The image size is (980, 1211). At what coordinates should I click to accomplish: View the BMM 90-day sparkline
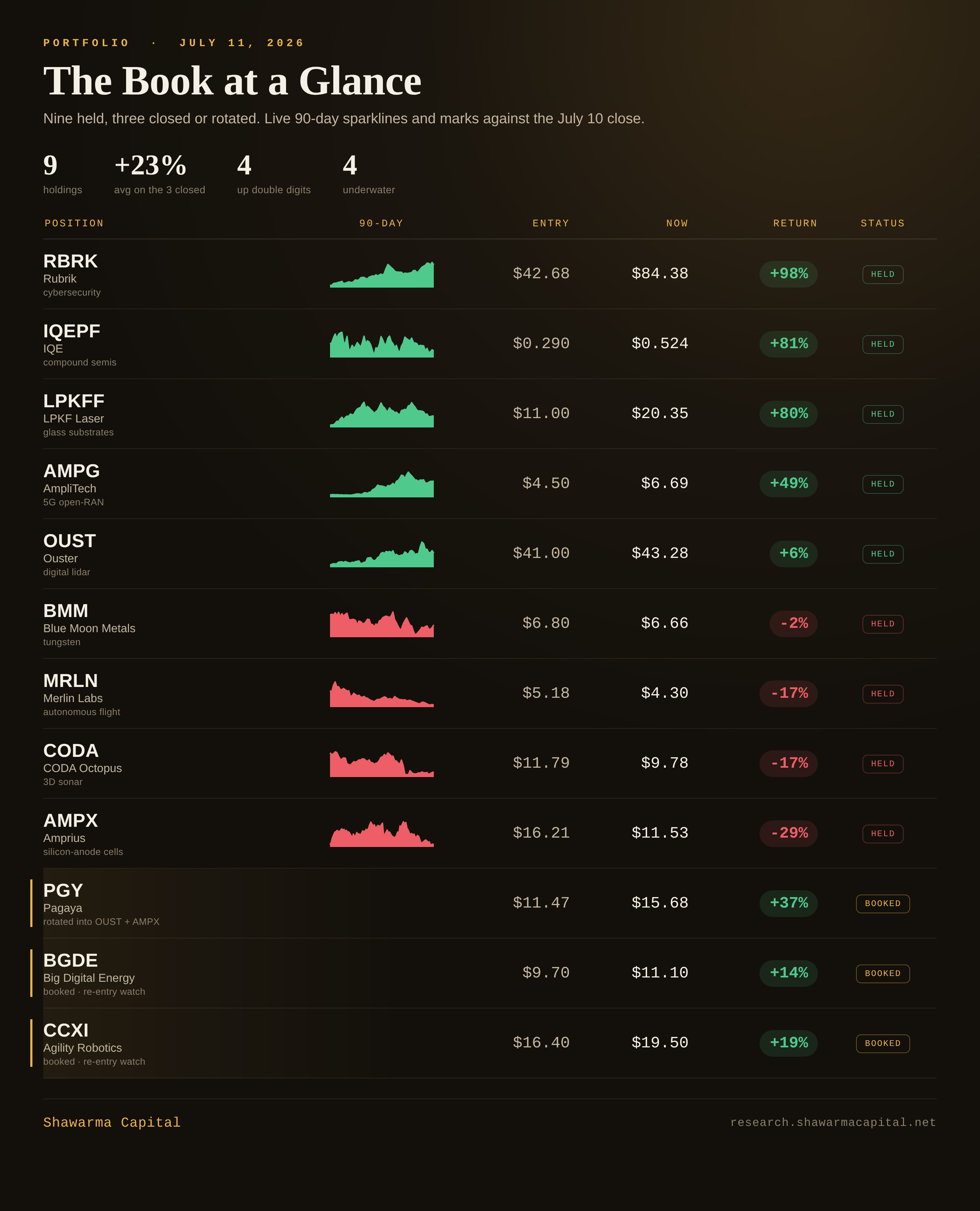(382, 624)
